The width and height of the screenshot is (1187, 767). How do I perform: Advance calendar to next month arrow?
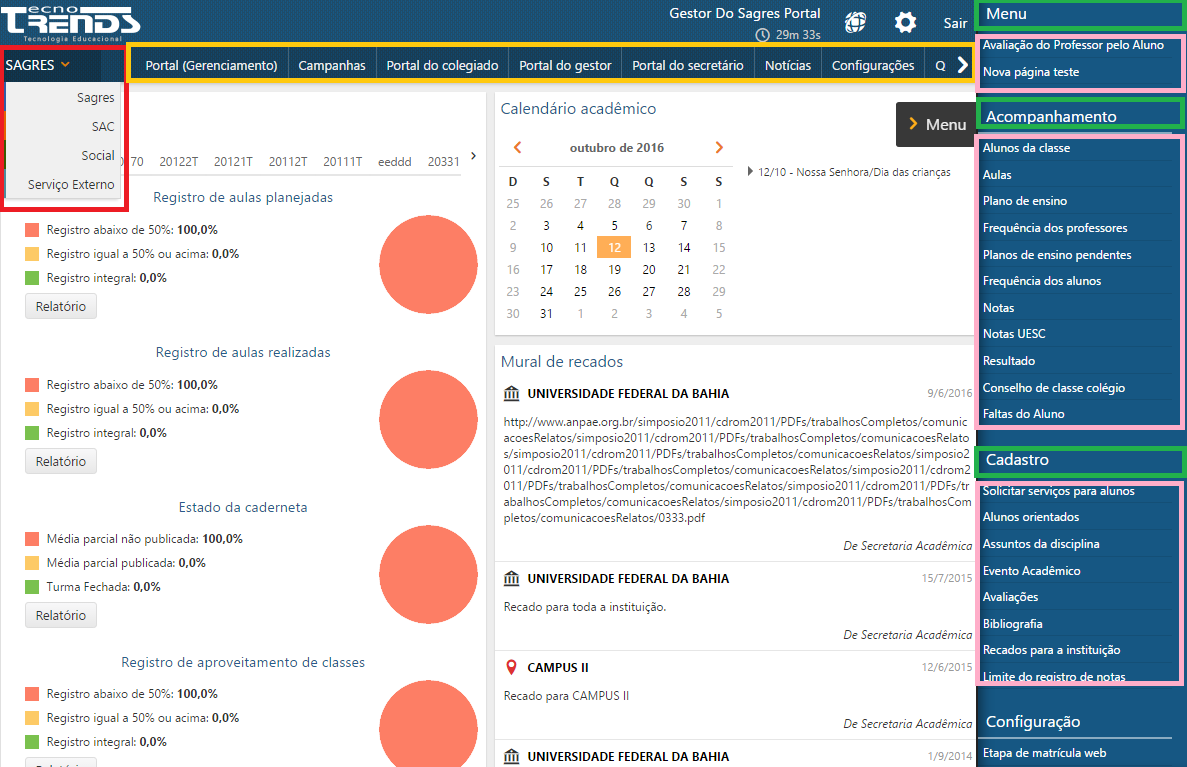point(719,148)
